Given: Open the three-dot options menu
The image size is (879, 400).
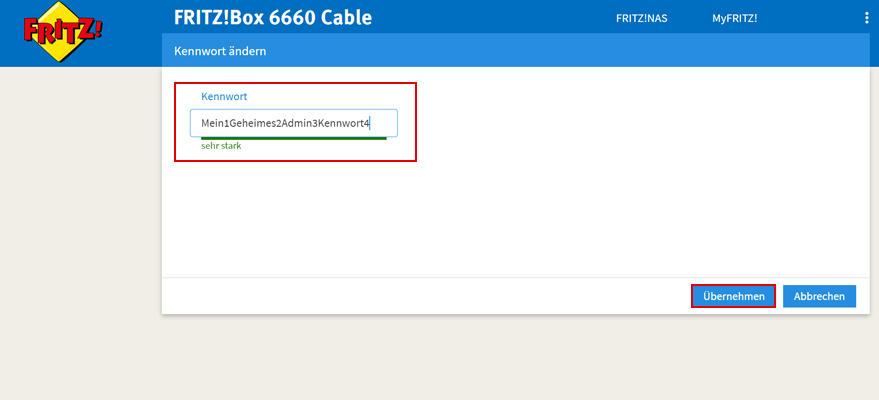Looking at the screenshot, I should click(866, 18).
